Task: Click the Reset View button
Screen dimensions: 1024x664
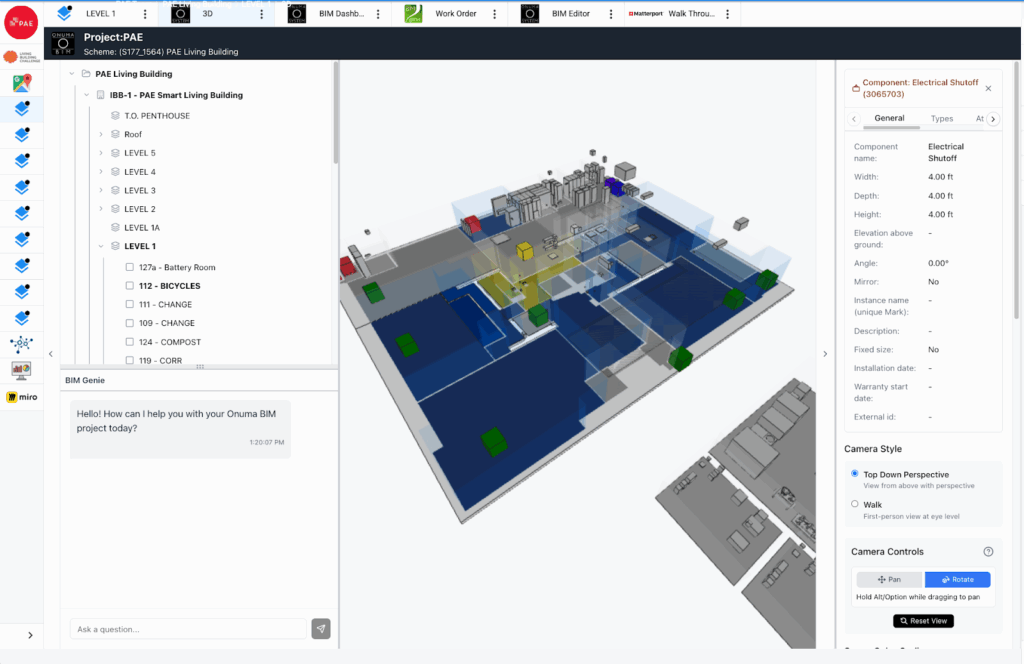Action: [x=923, y=621]
